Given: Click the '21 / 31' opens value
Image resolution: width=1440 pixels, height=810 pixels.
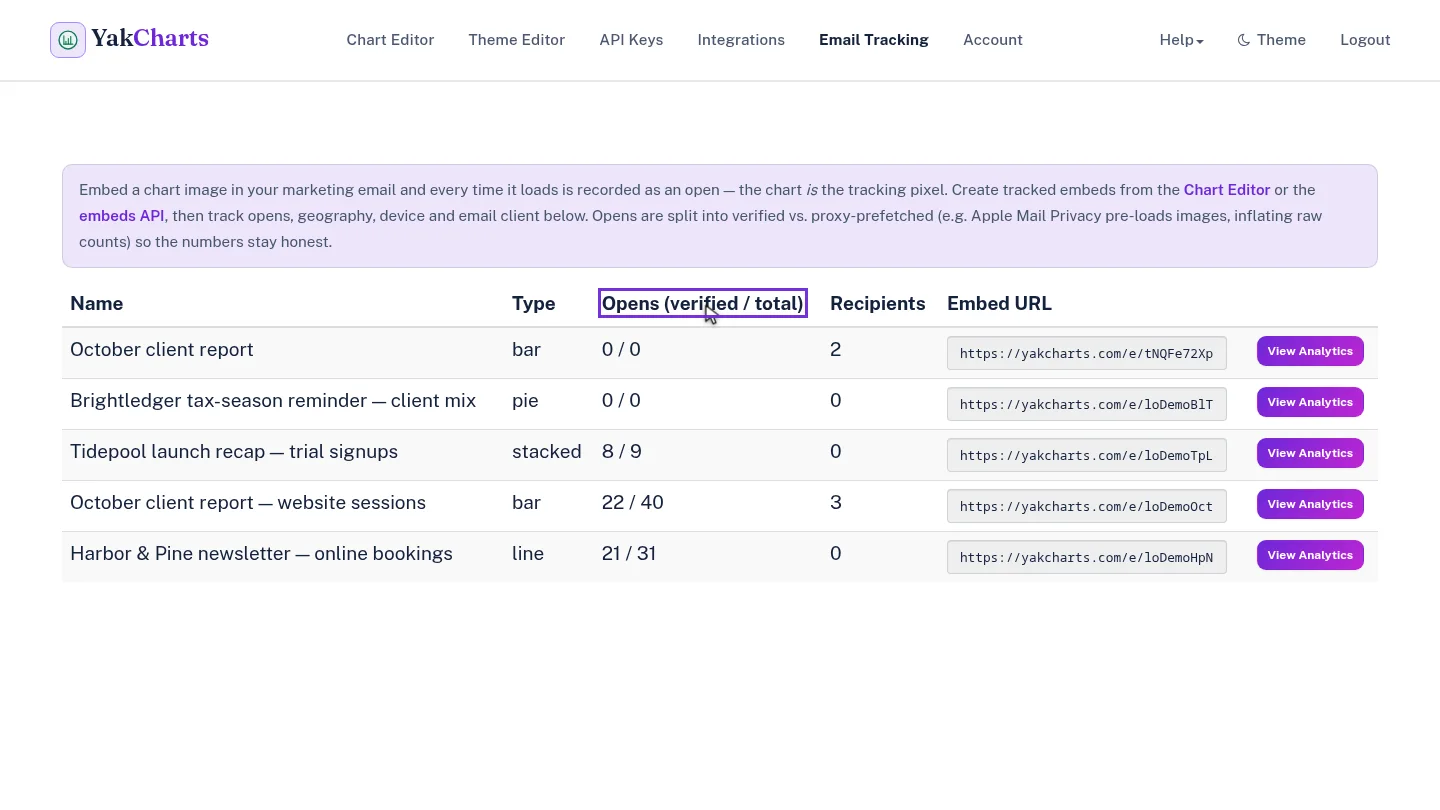Looking at the screenshot, I should click(629, 554).
